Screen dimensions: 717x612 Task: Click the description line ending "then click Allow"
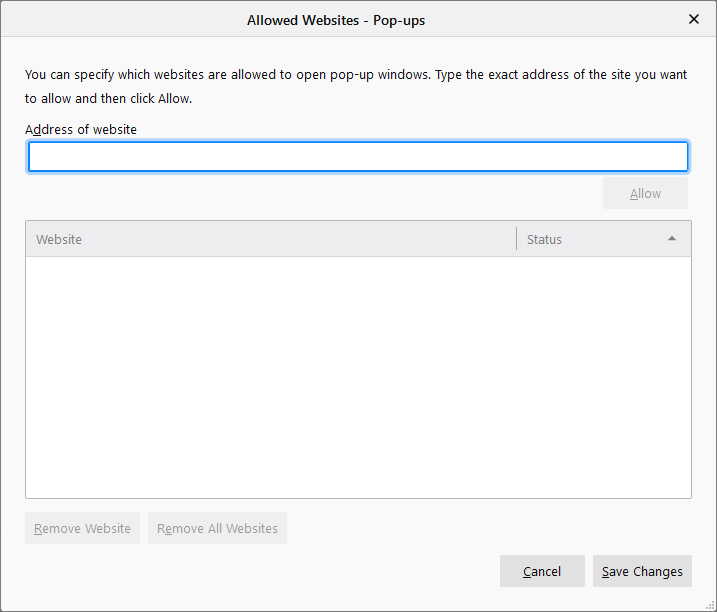pos(108,98)
